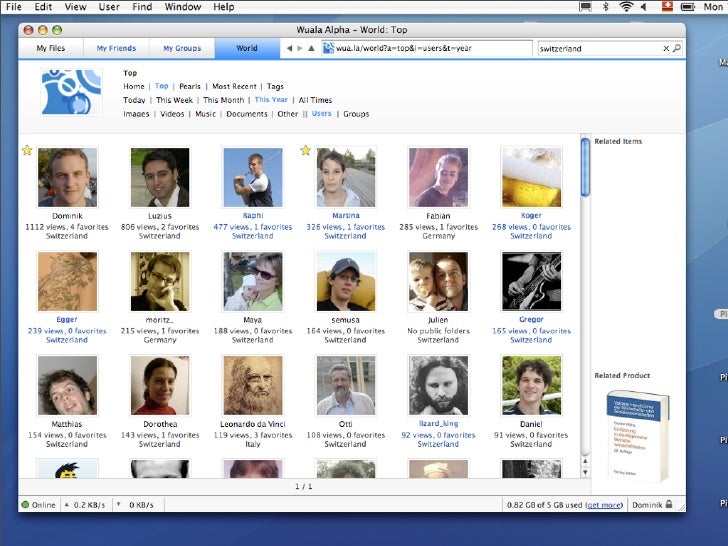The image size is (728, 546).
Task: Open Leonardo da Vinci's profile thumbnail
Action: [x=253, y=385]
